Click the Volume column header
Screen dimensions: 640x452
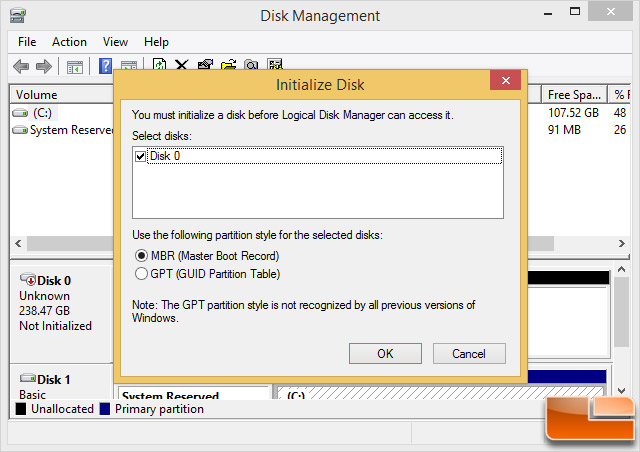(61, 94)
